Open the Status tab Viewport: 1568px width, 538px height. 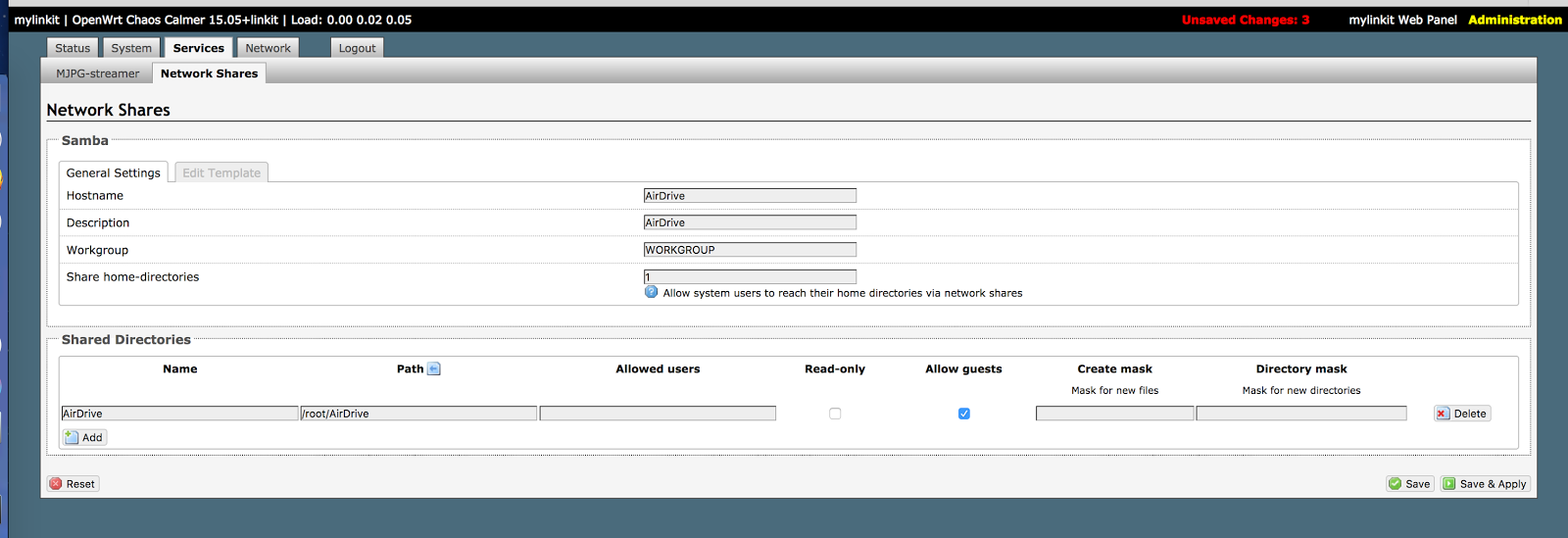(x=73, y=48)
